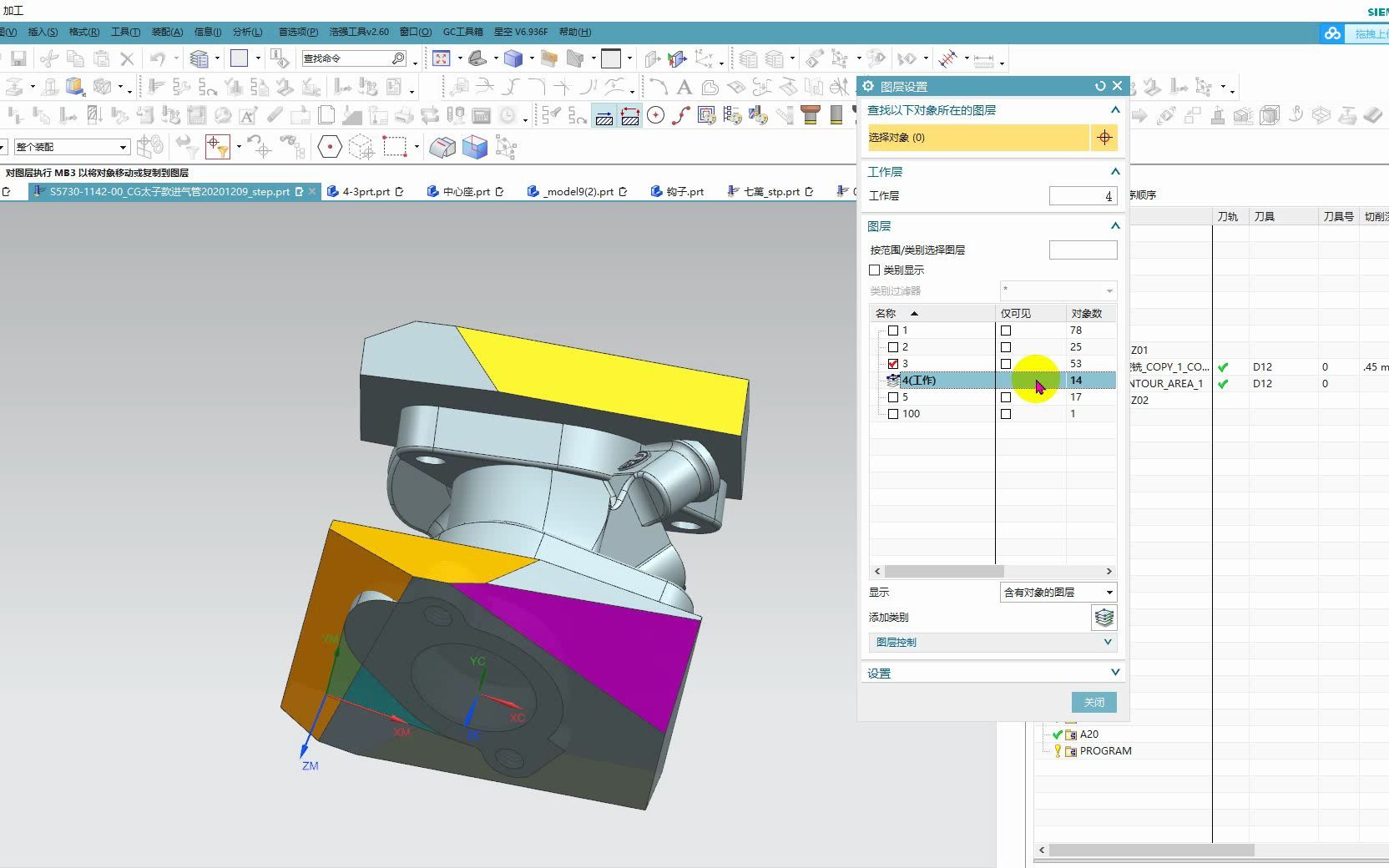Click the 关闭 button in the dialog
The width and height of the screenshot is (1389, 868).
click(1094, 702)
